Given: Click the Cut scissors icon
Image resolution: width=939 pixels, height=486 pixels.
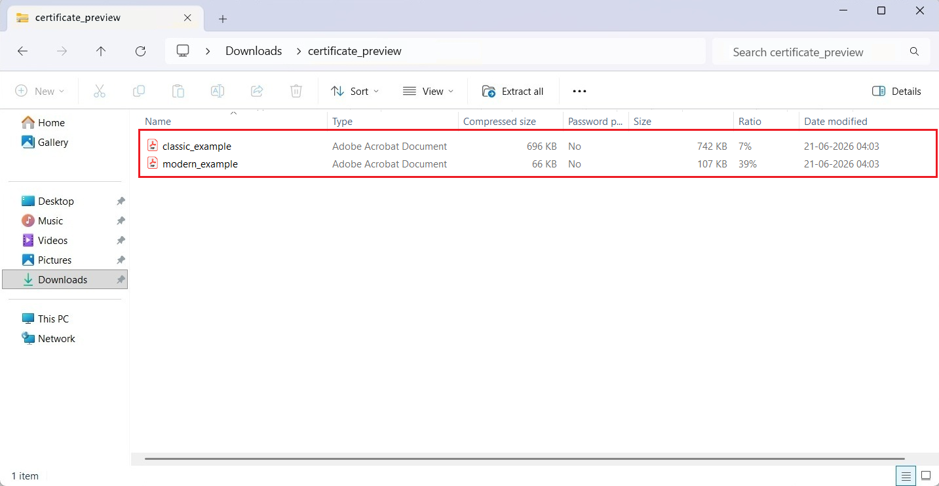Looking at the screenshot, I should 99,91.
